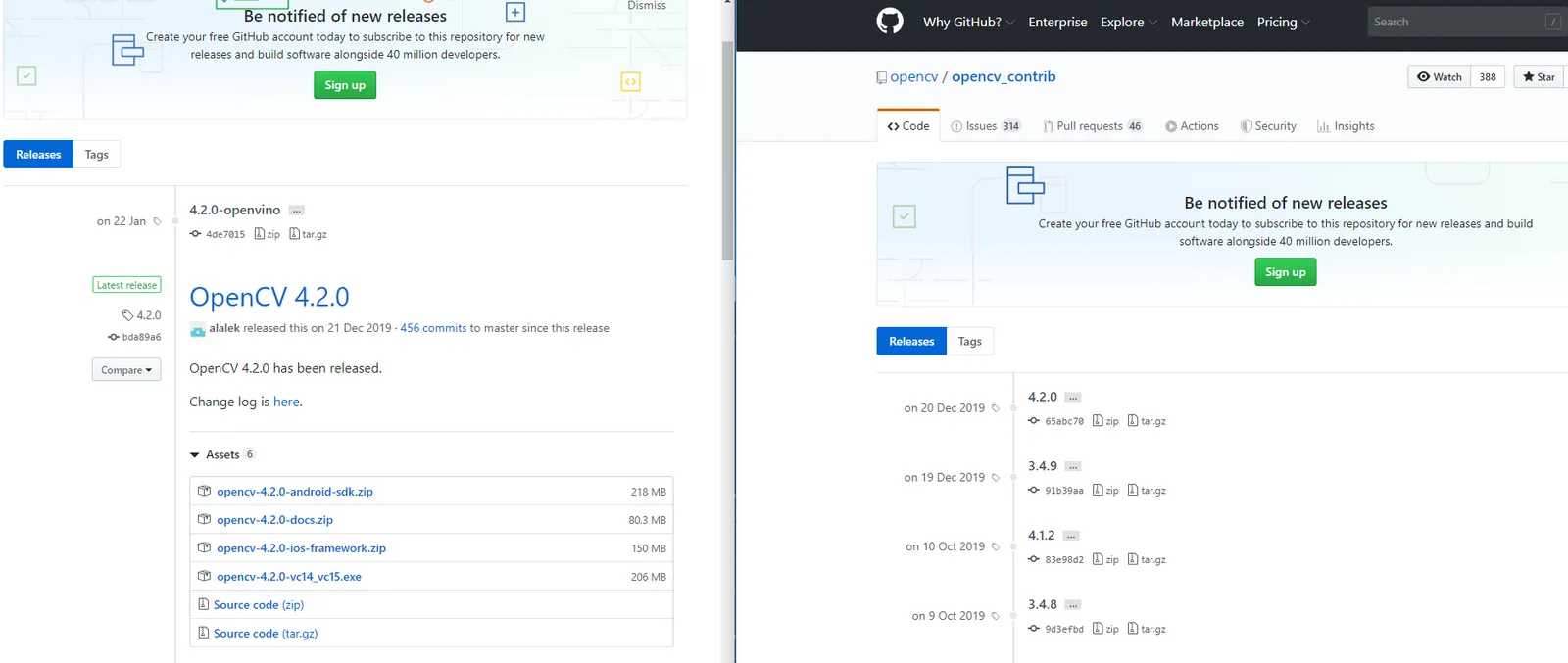Star the opencv_contrib repository

(1541, 76)
